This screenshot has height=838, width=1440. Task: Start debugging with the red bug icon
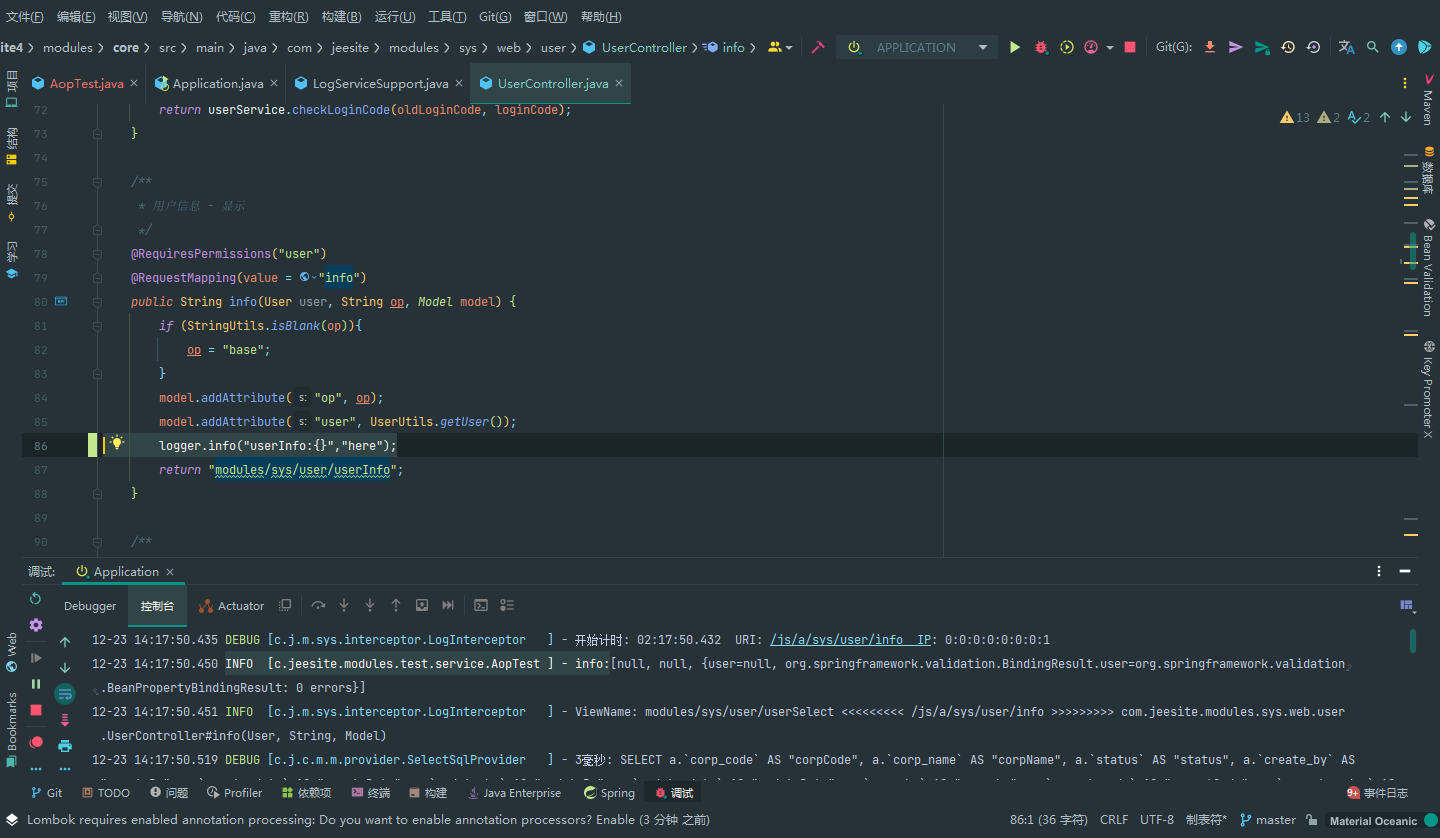pyautogui.click(x=1041, y=47)
